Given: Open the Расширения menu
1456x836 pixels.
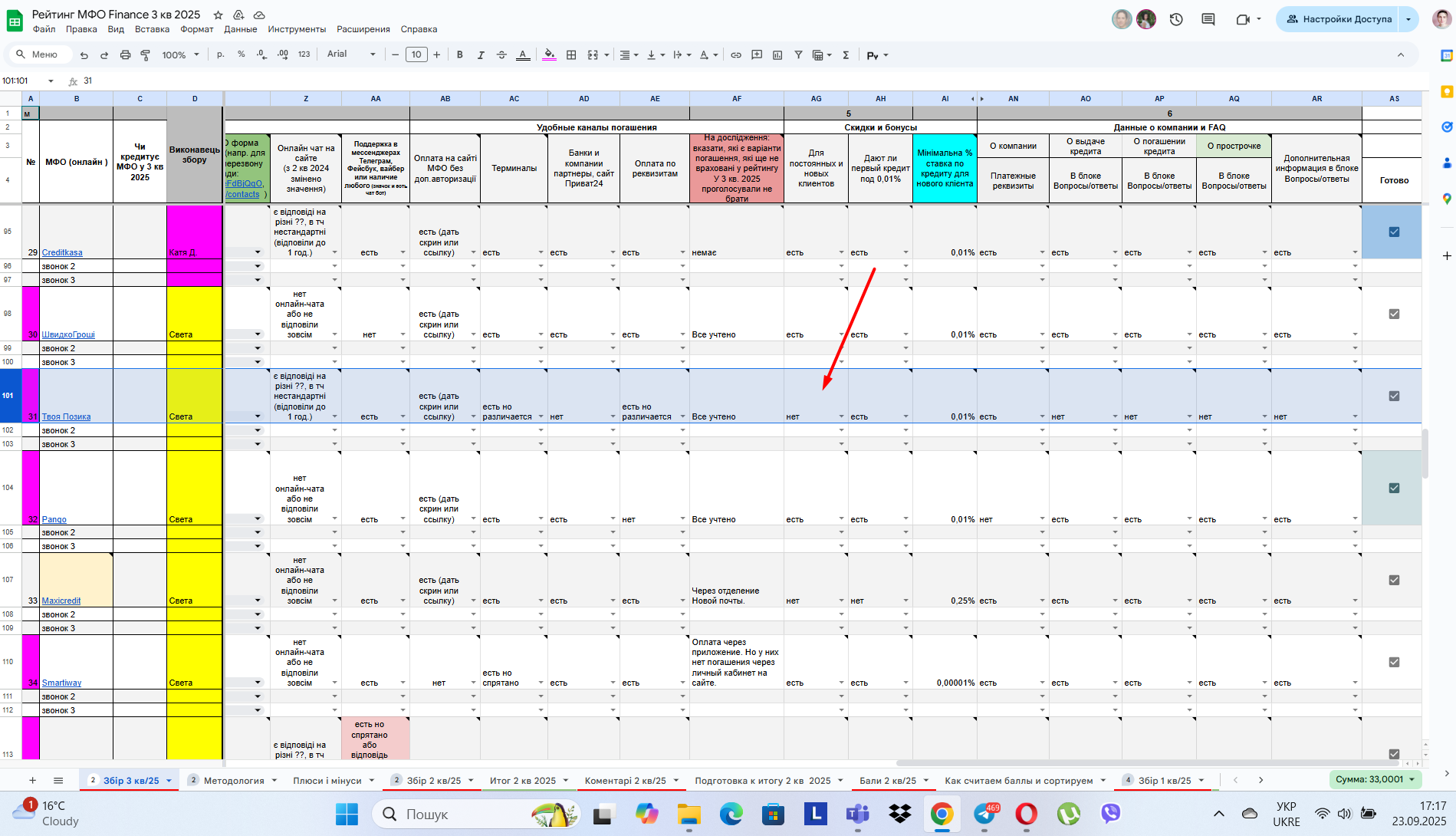Looking at the screenshot, I should coord(363,29).
